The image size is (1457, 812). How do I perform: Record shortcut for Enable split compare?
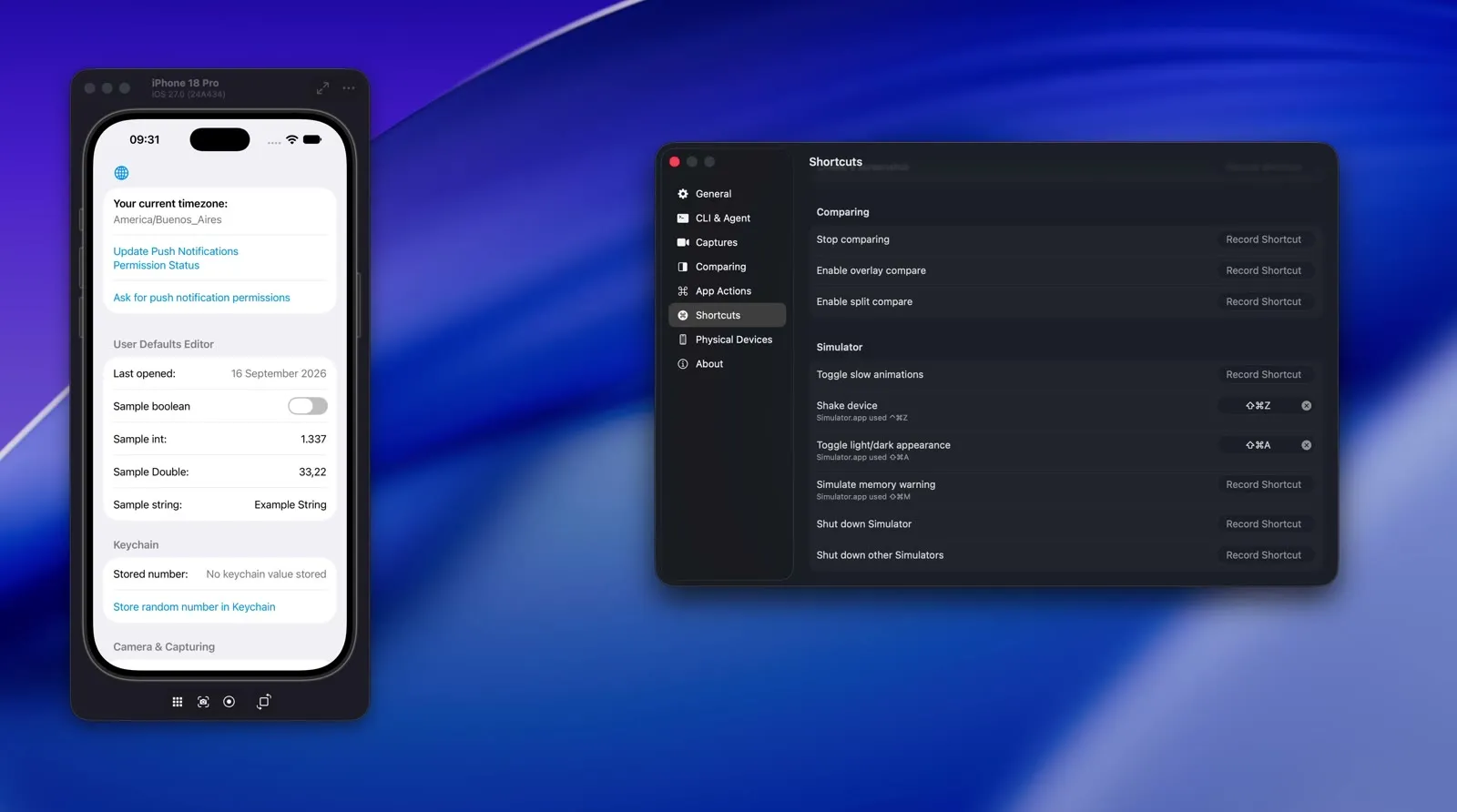(x=1264, y=301)
